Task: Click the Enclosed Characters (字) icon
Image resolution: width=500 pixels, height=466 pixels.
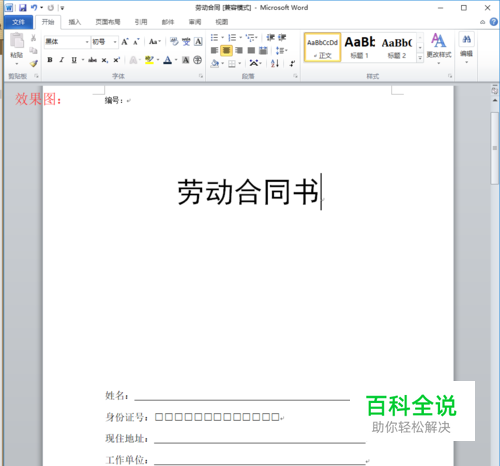Action: pyautogui.click(x=198, y=60)
